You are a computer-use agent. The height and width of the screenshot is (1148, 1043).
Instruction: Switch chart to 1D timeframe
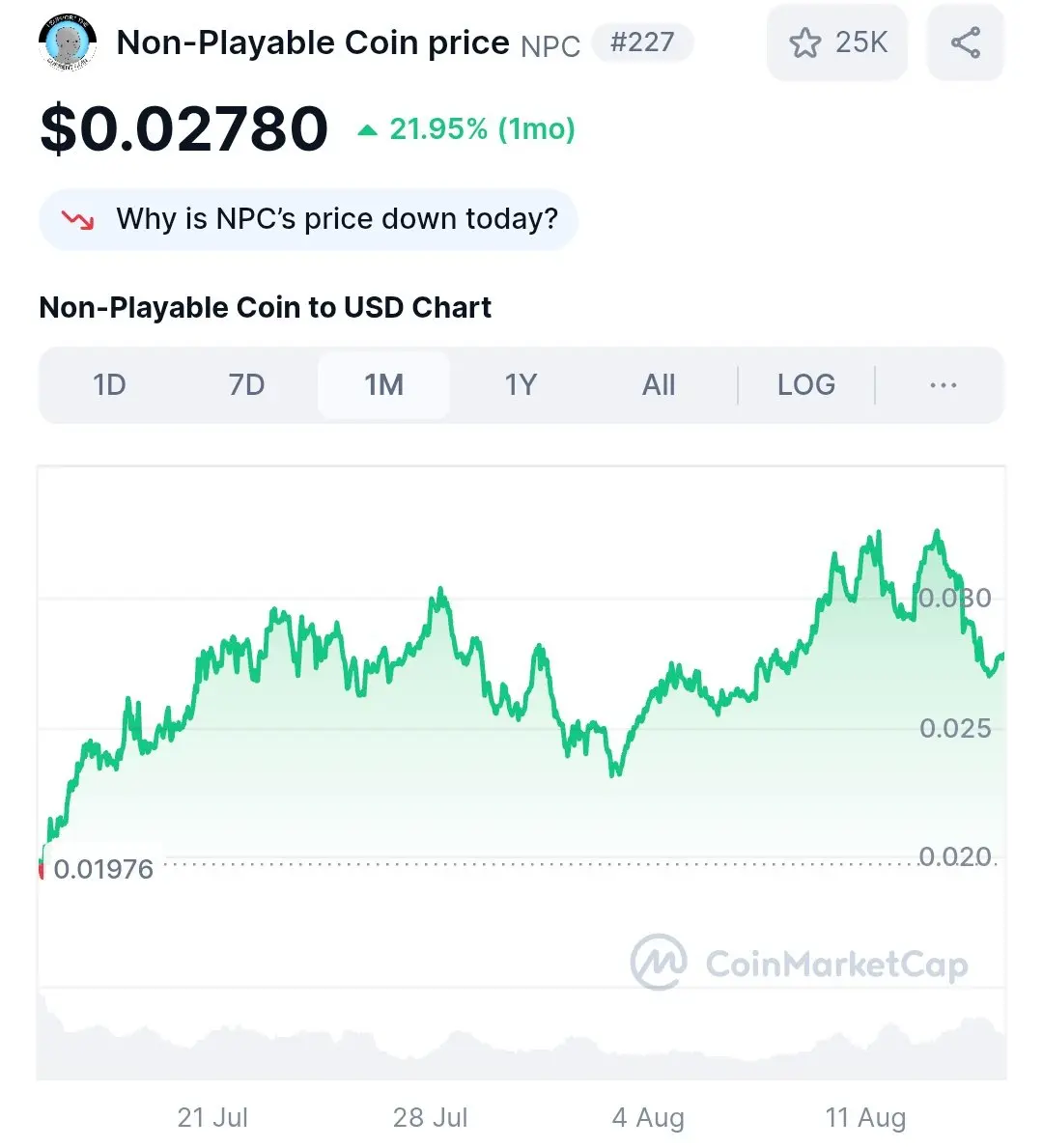pos(109,385)
